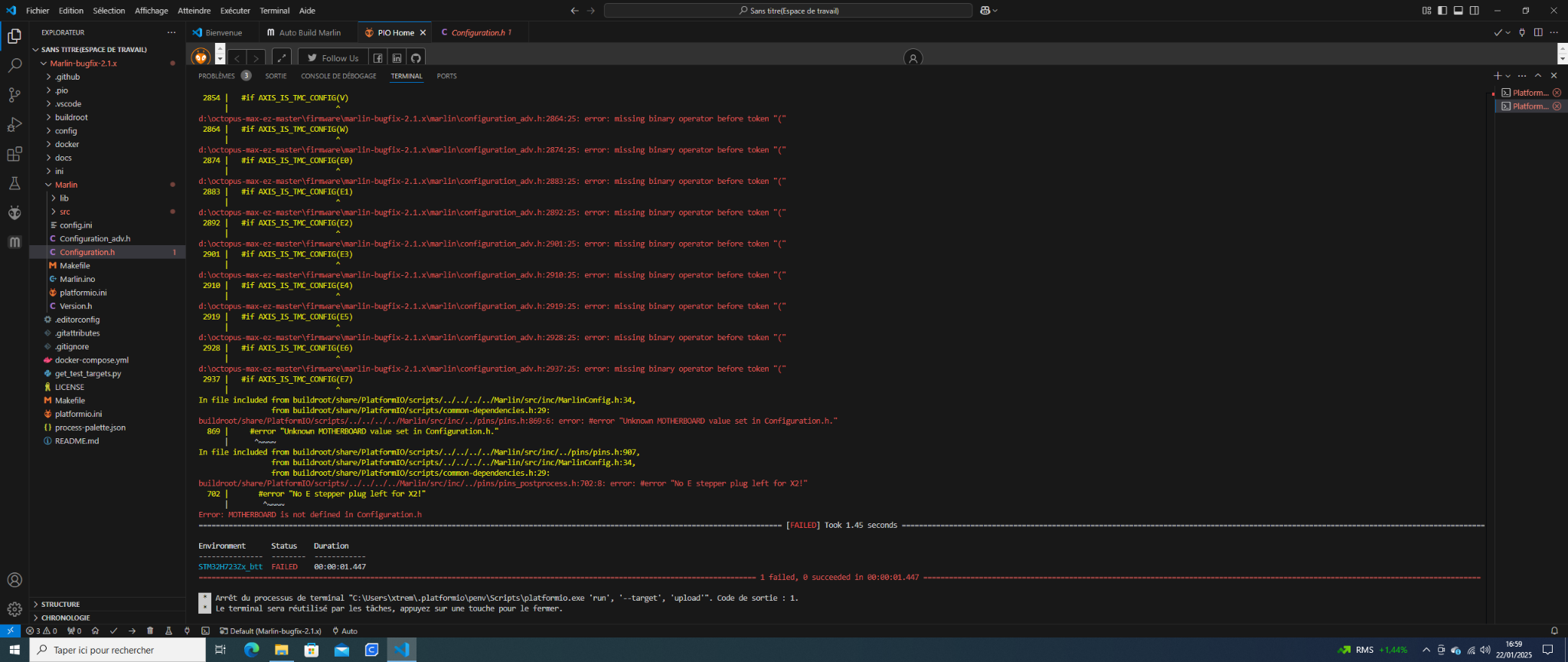The width and height of the screenshot is (1568, 662).
Task: Kill the first Platform terminal instance
Action: (x=1557, y=93)
